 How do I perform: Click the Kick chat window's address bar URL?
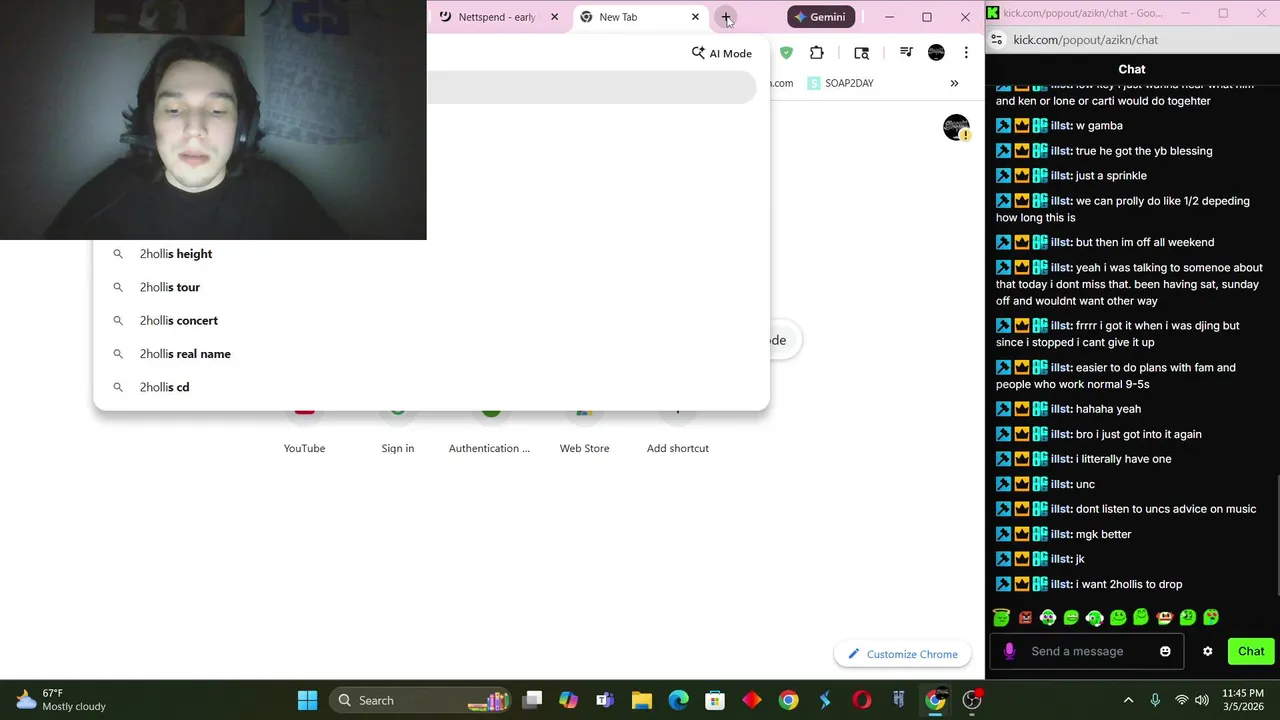(x=1085, y=40)
